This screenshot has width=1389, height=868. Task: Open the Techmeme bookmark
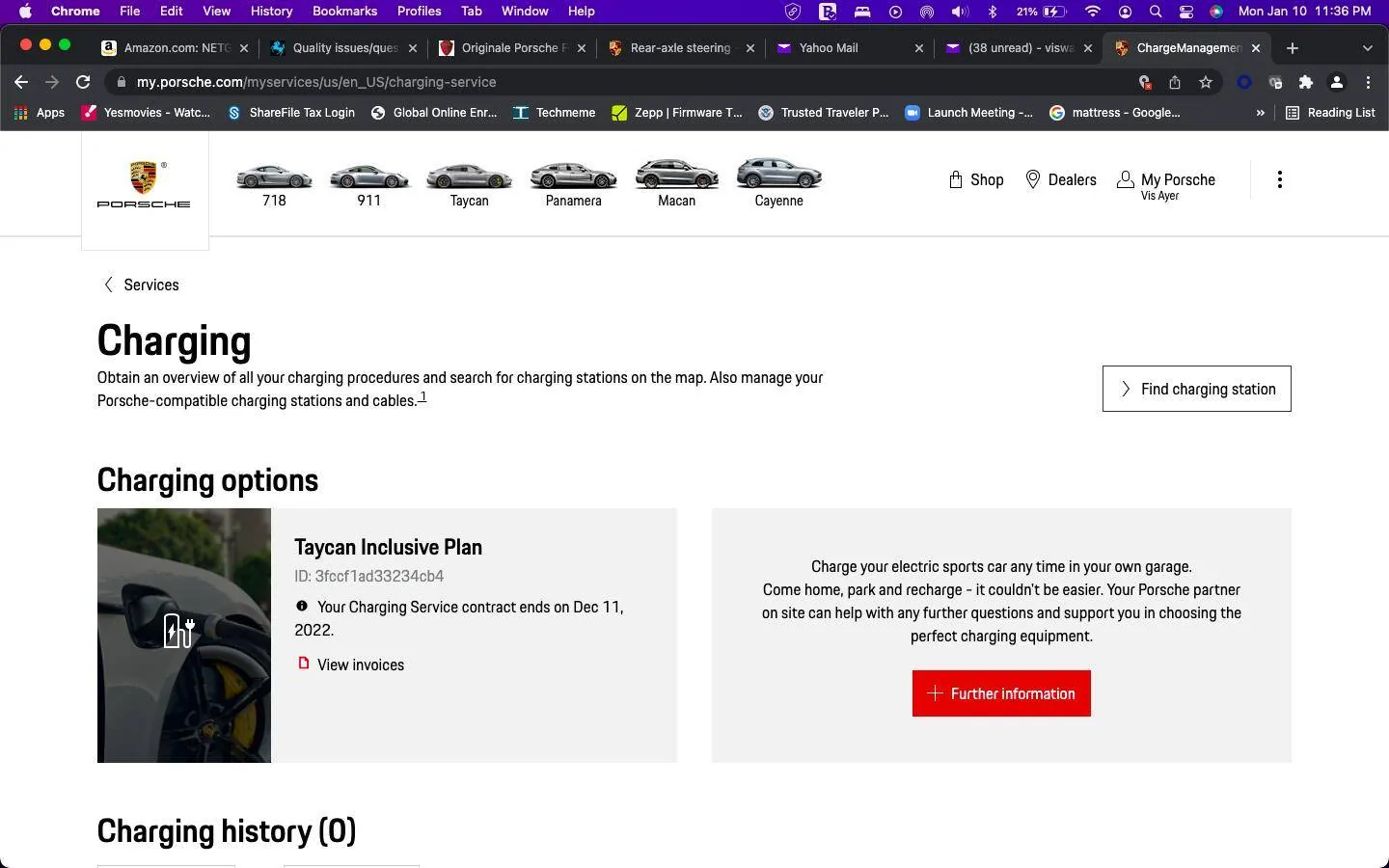[555, 112]
